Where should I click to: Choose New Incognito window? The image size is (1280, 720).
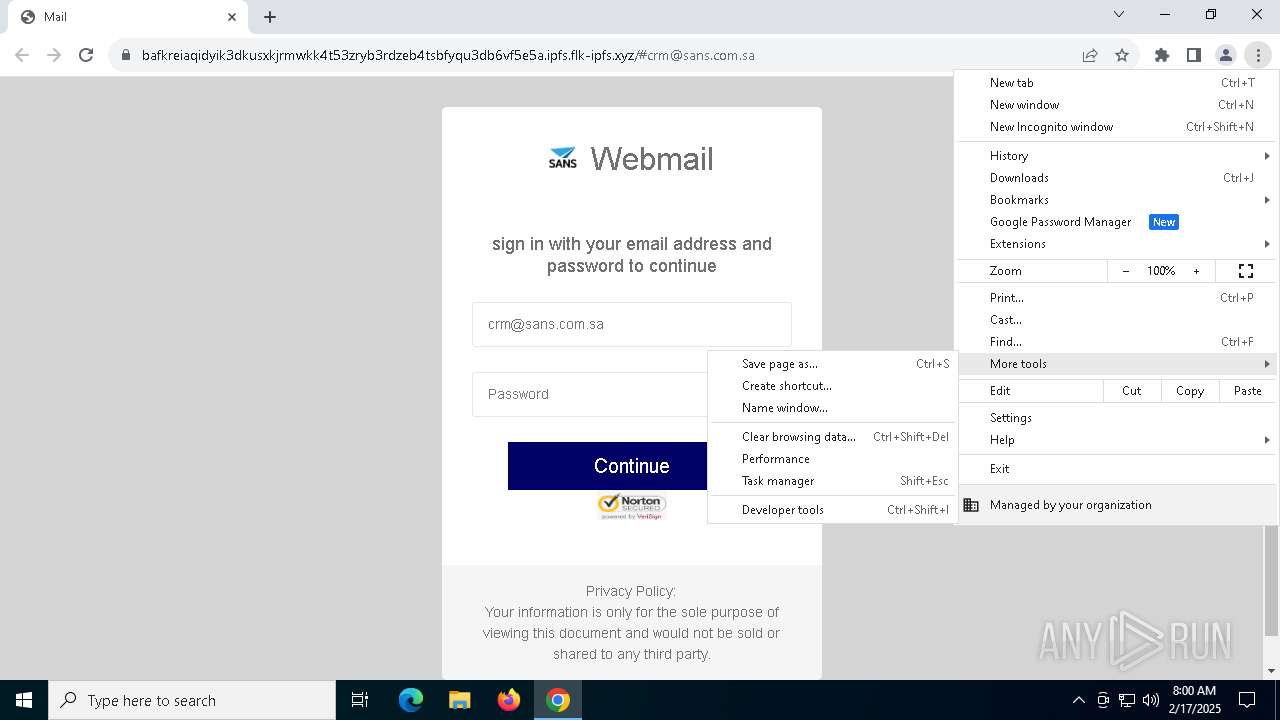click(x=1117, y=127)
